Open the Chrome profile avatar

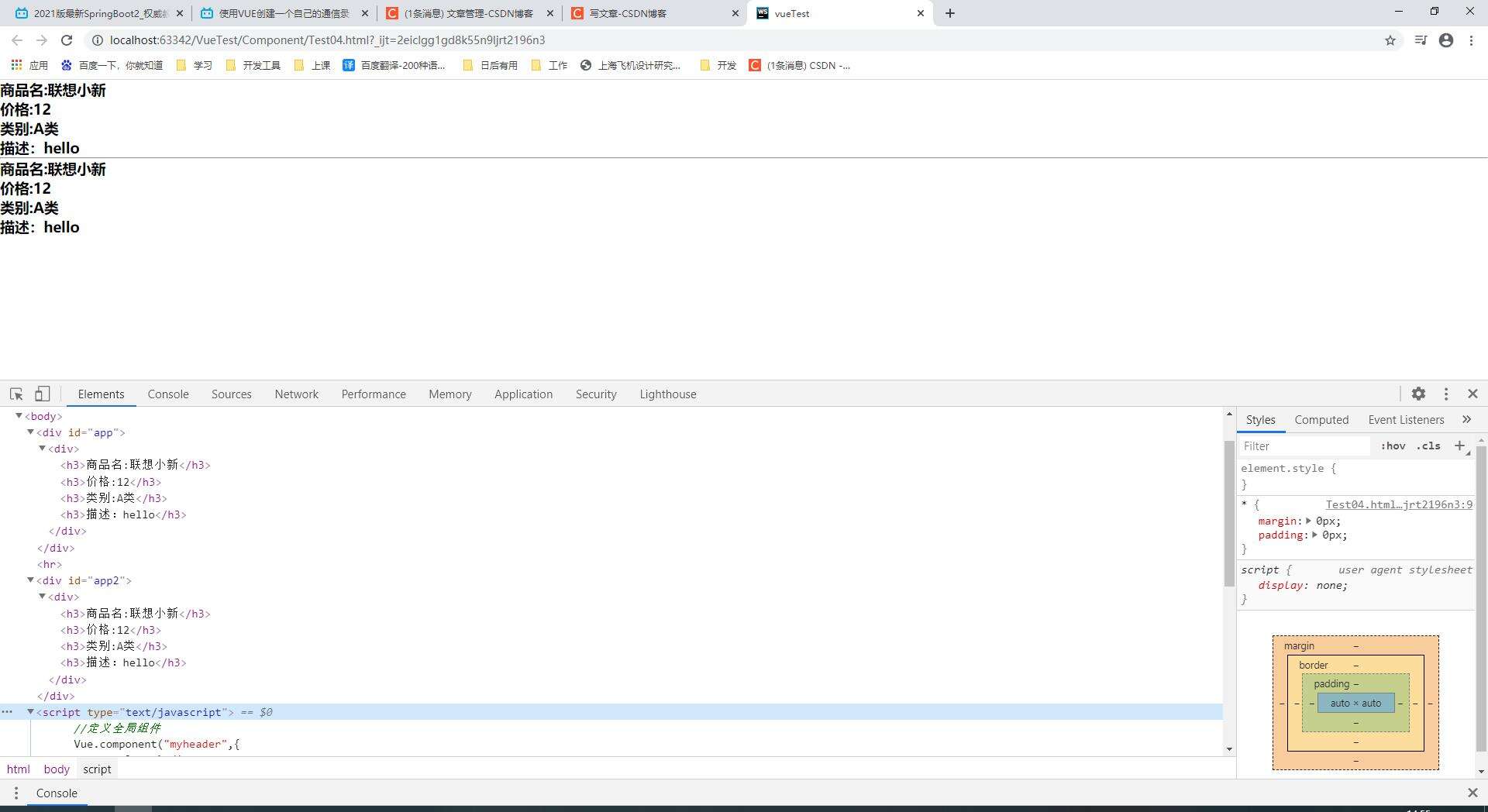point(1445,40)
